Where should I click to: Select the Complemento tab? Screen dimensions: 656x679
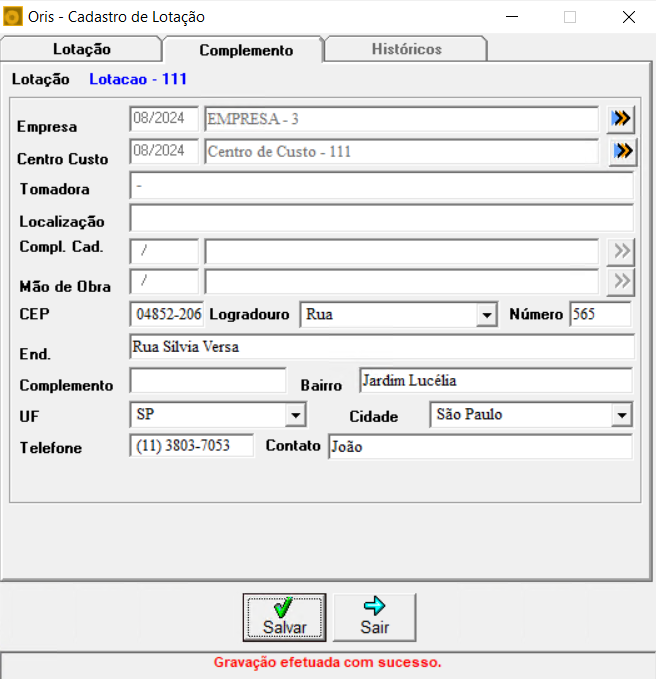coord(246,50)
